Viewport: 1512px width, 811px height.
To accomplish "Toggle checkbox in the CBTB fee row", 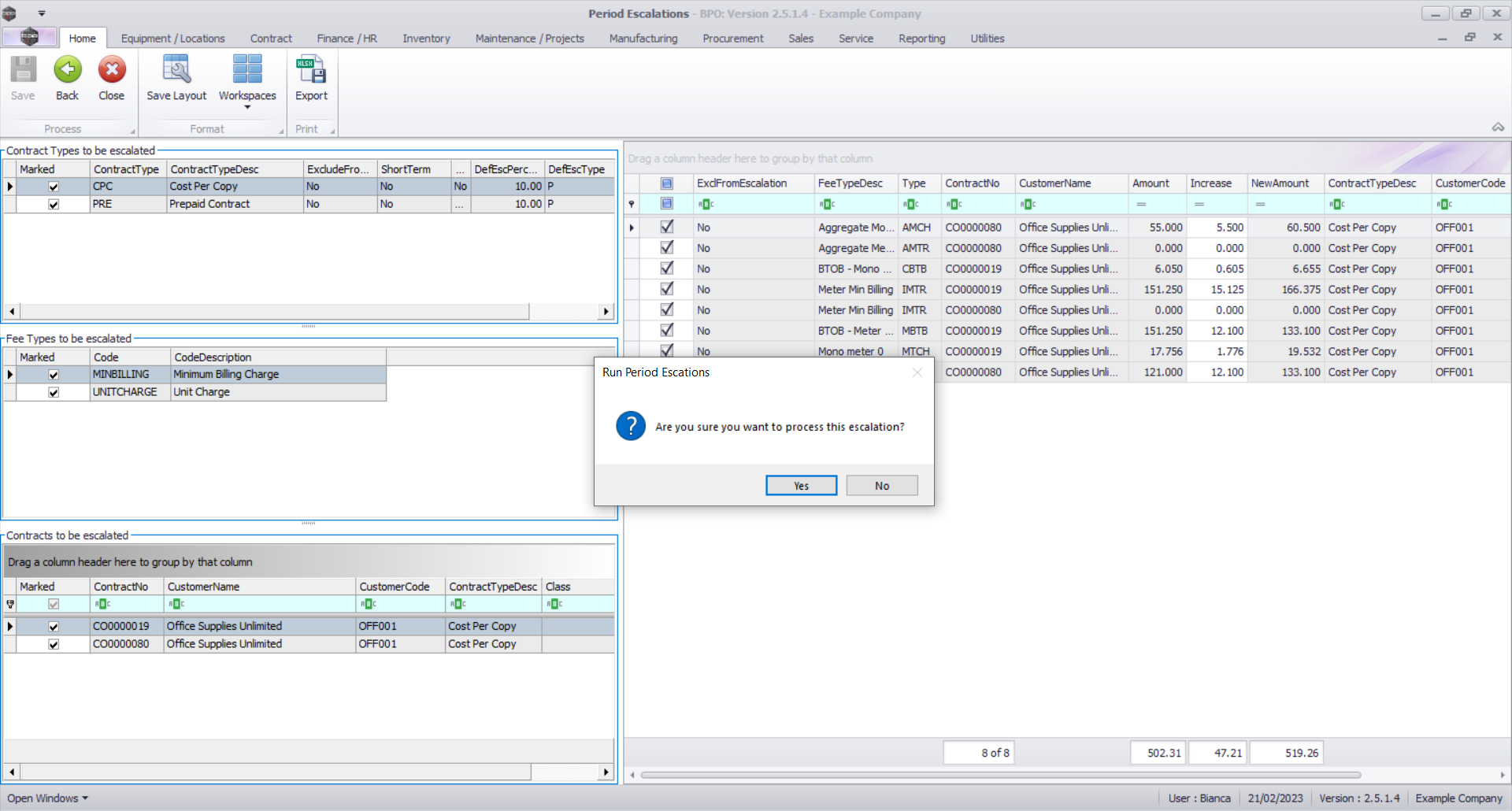I will pyautogui.click(x=667, y=268).
